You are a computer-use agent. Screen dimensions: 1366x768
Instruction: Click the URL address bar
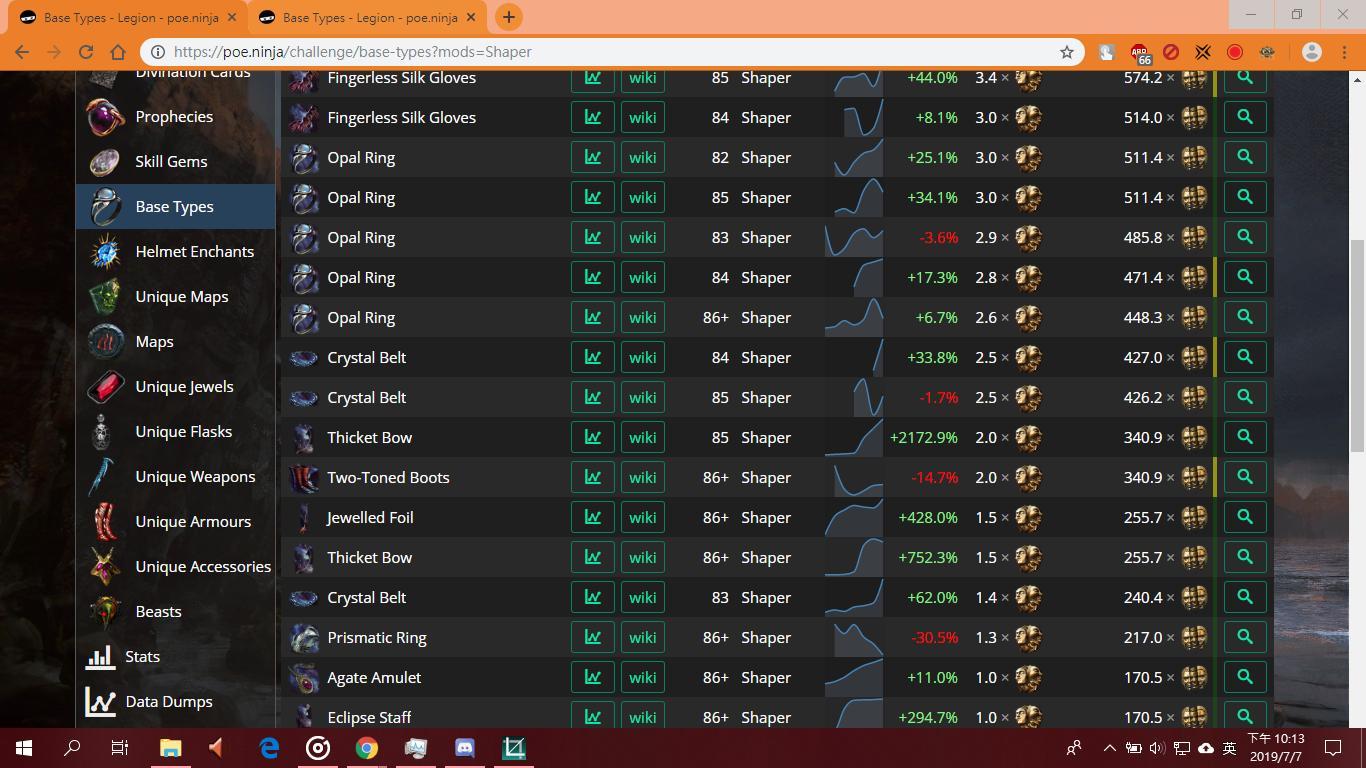coord(600,52)
